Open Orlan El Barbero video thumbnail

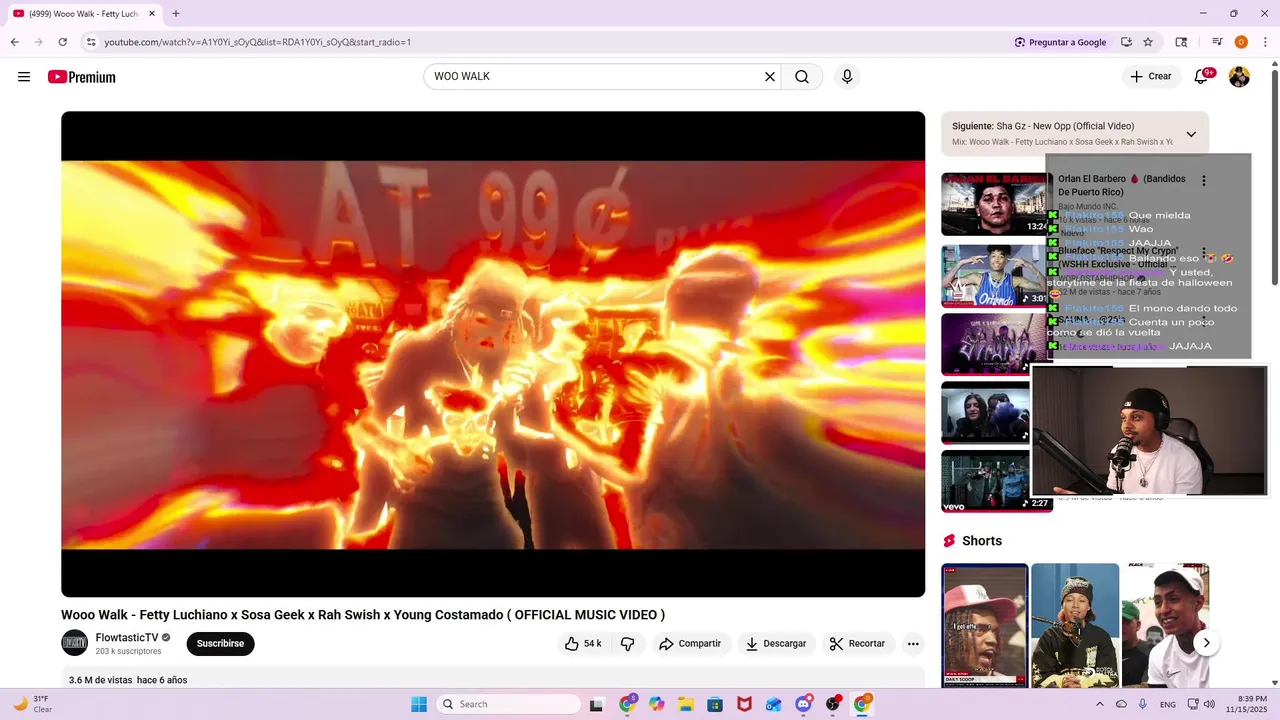[995, 204]
